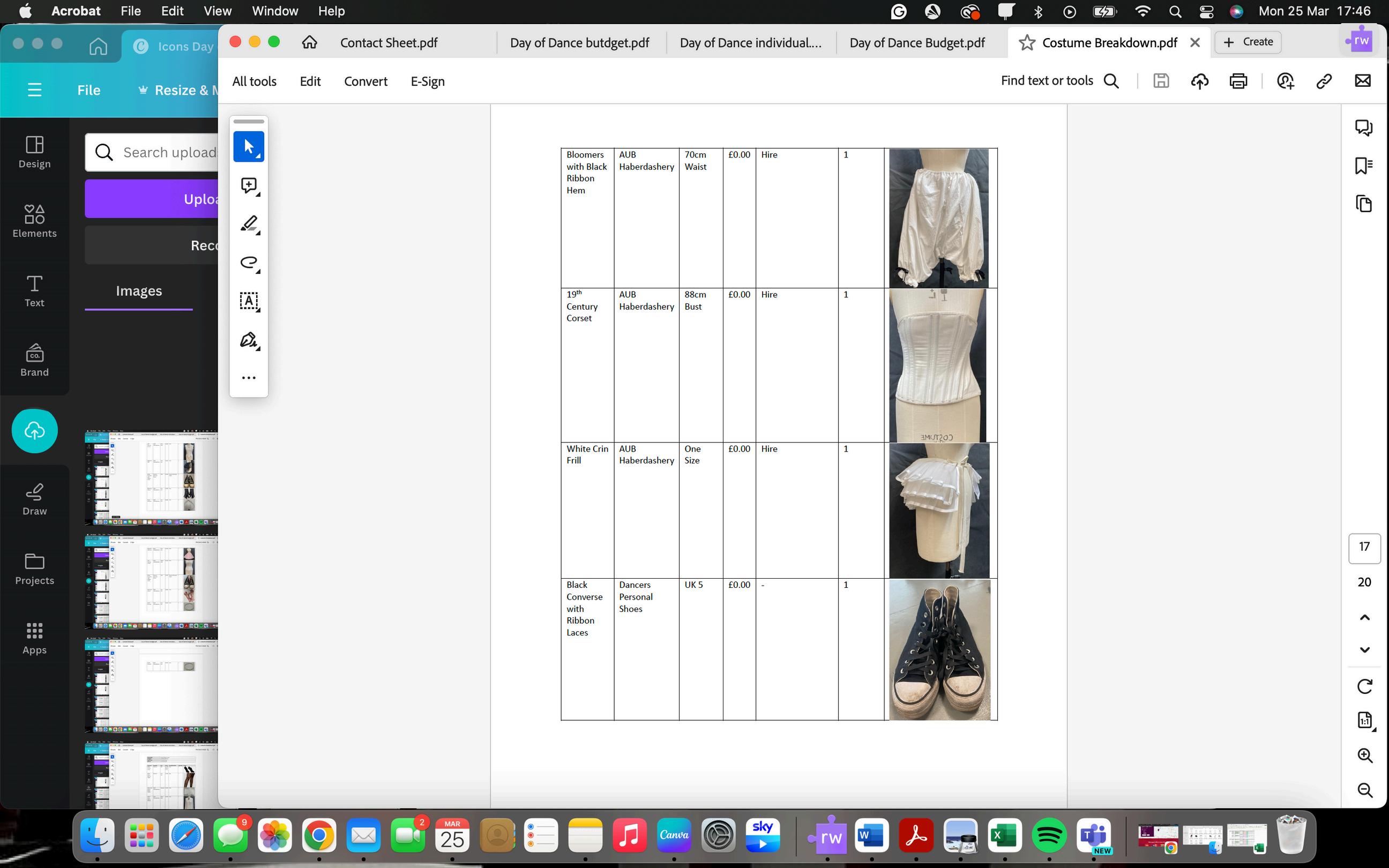This screenshot has width=1389, height=868.
Task: Click the upload to cloud icon
Action: [1200, 81]
